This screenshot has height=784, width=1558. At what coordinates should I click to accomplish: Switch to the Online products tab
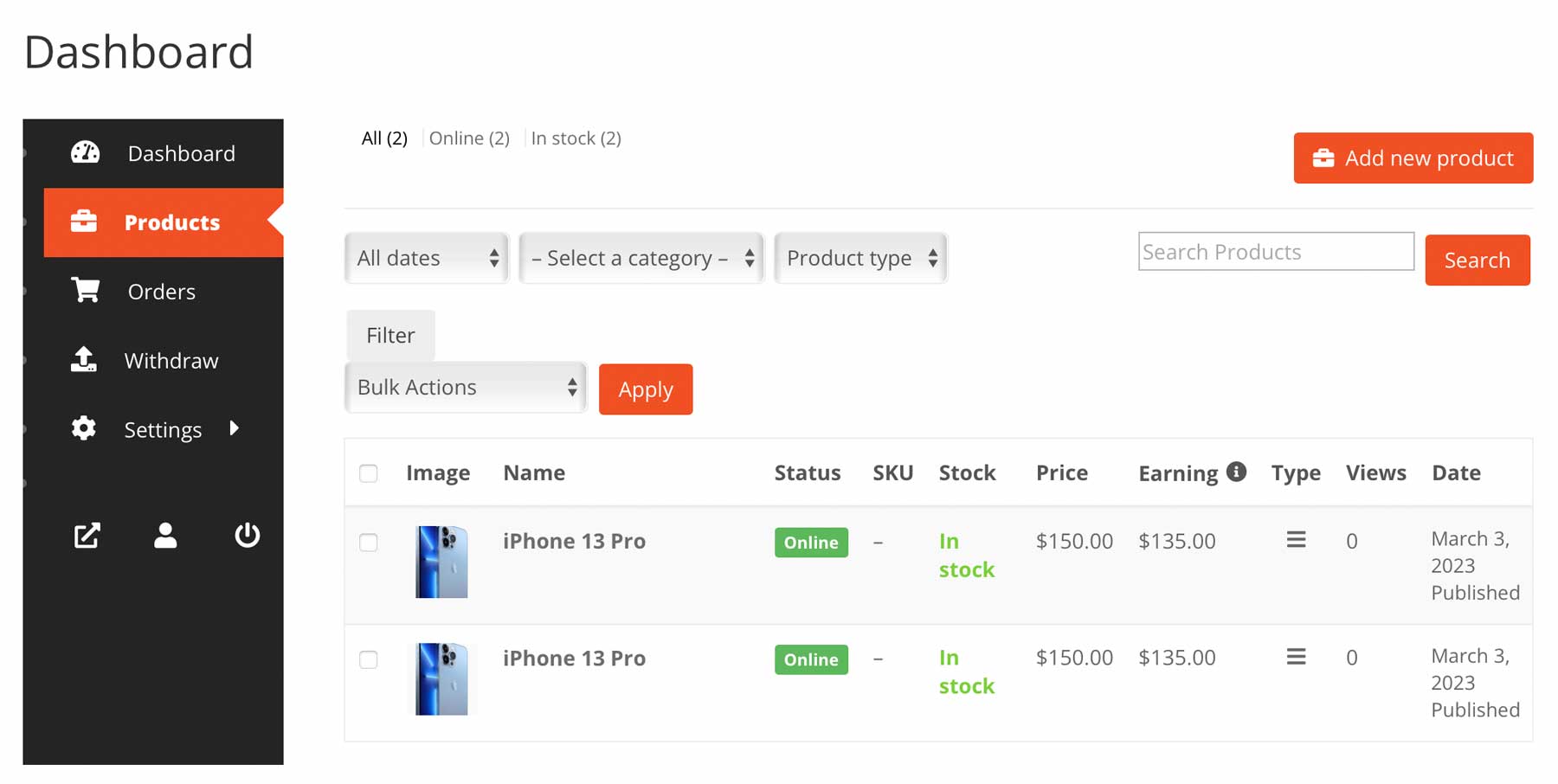468,138
